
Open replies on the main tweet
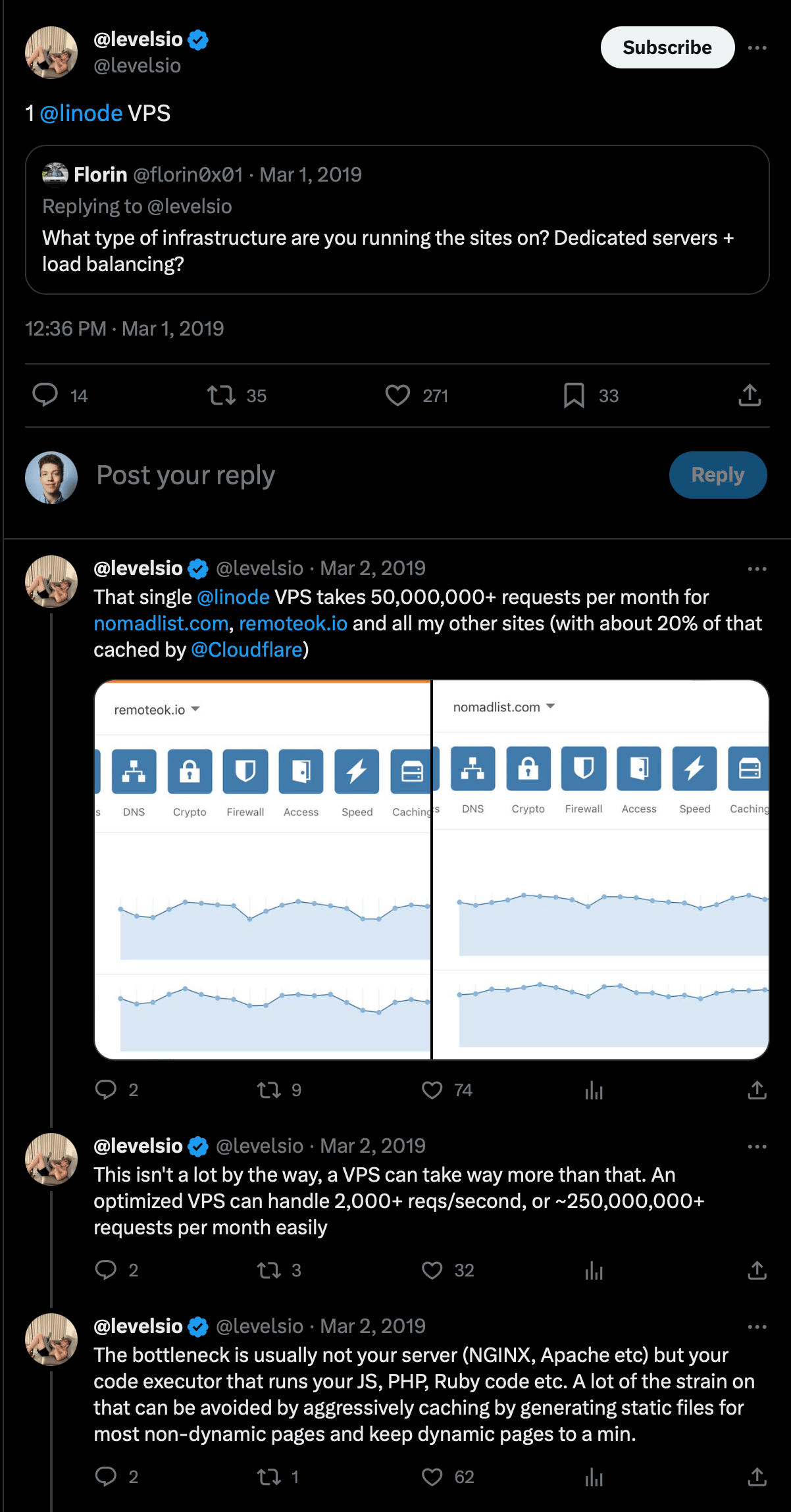coord(45,395)
